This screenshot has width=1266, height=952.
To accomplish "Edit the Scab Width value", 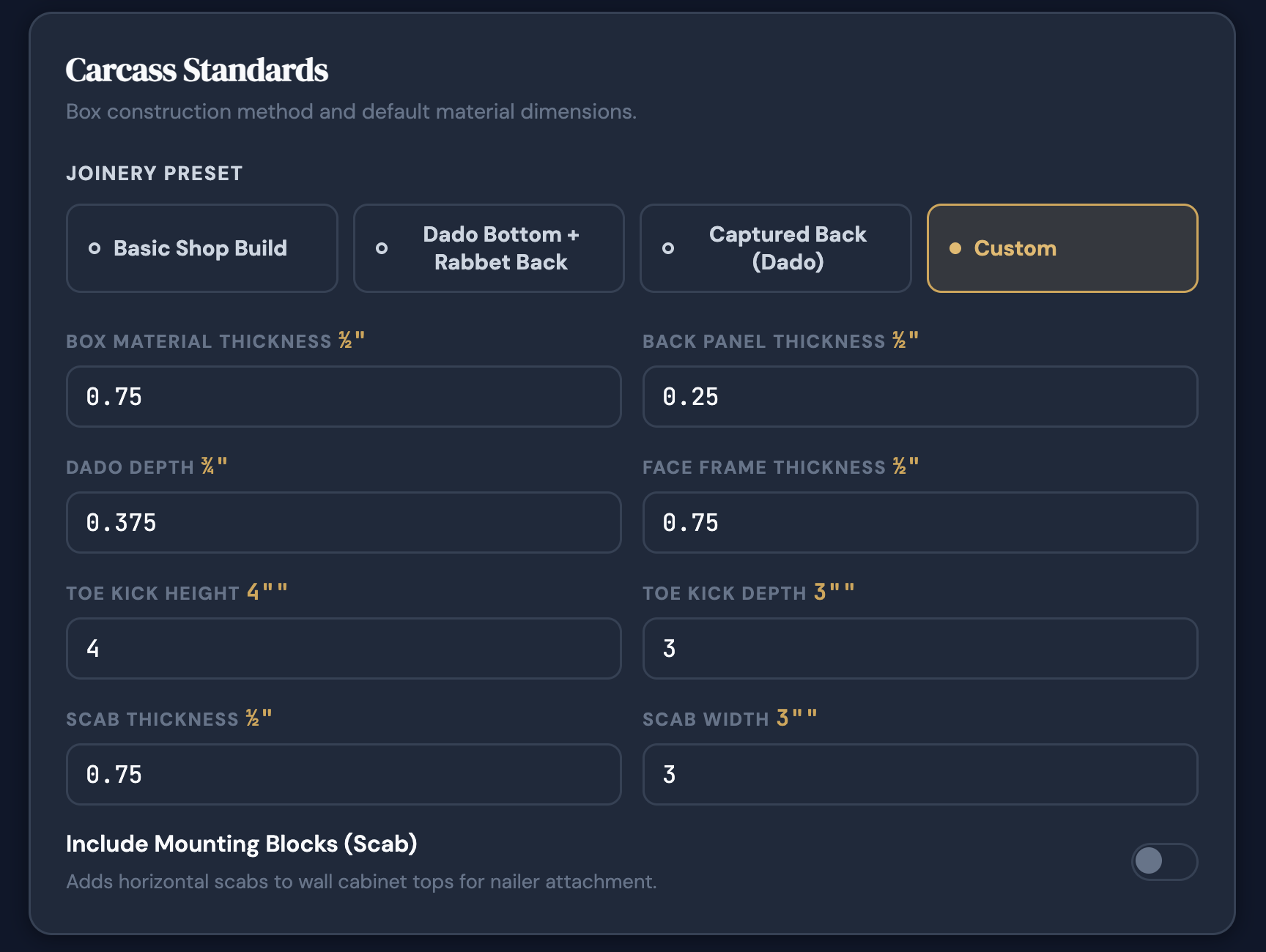I will tap(919, 775).
